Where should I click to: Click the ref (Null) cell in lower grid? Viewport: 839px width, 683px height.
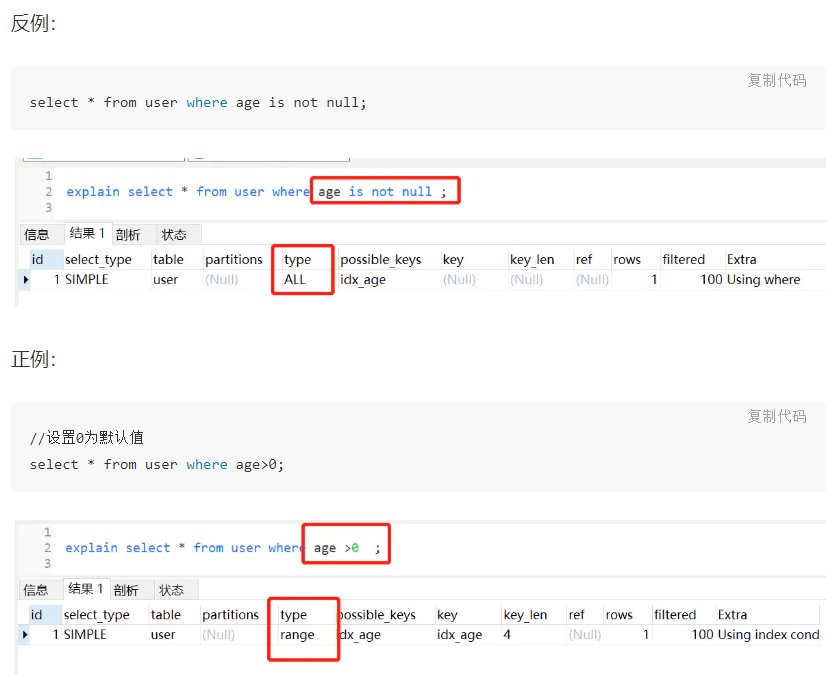click(585, 635)
